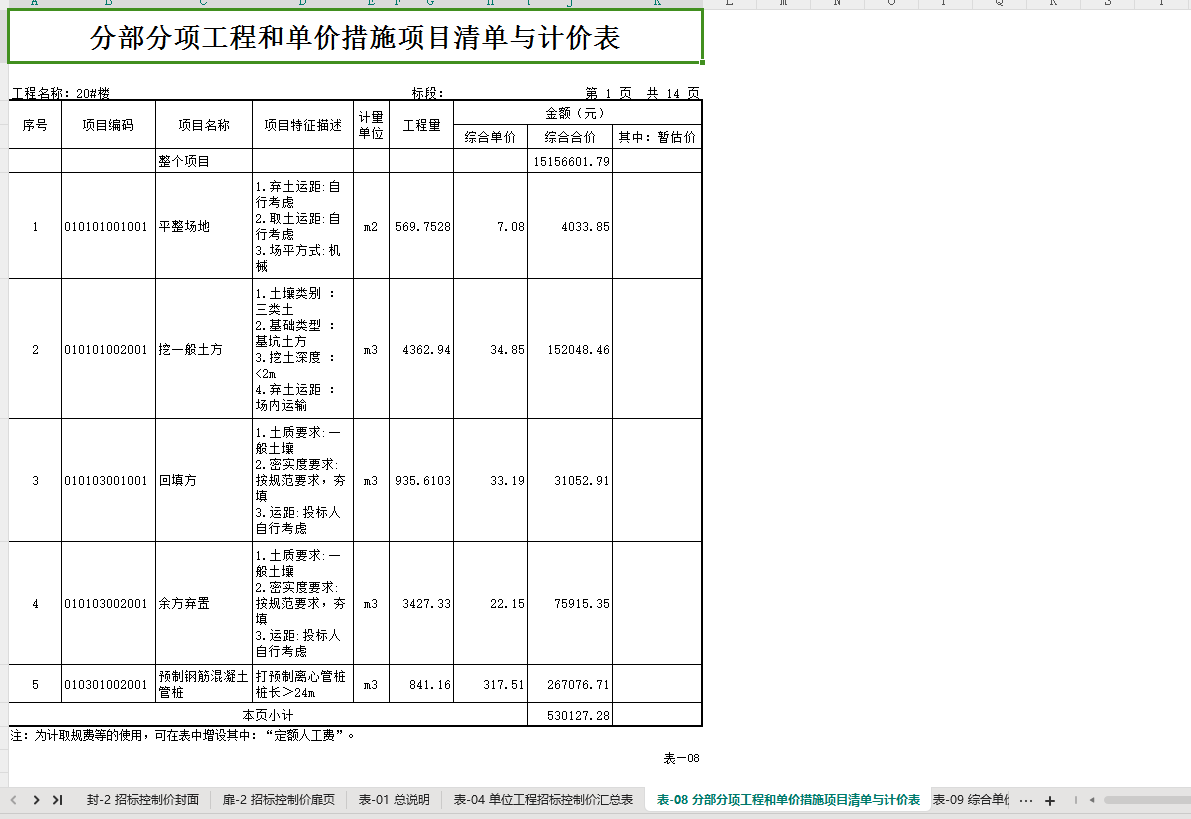Click the 序号 header cell

35,125
